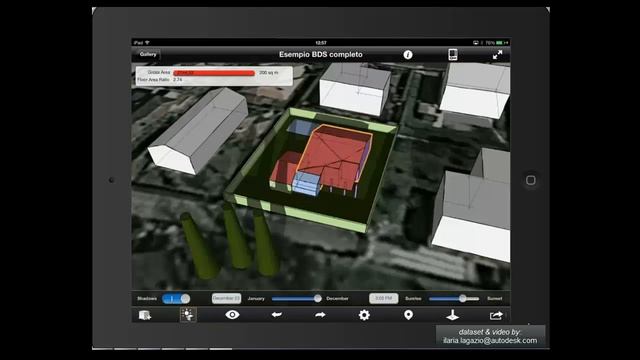The image size is (640, 360).
Task: Adjust the Sunrise–Sunset time slider
Action: (454, 299)
